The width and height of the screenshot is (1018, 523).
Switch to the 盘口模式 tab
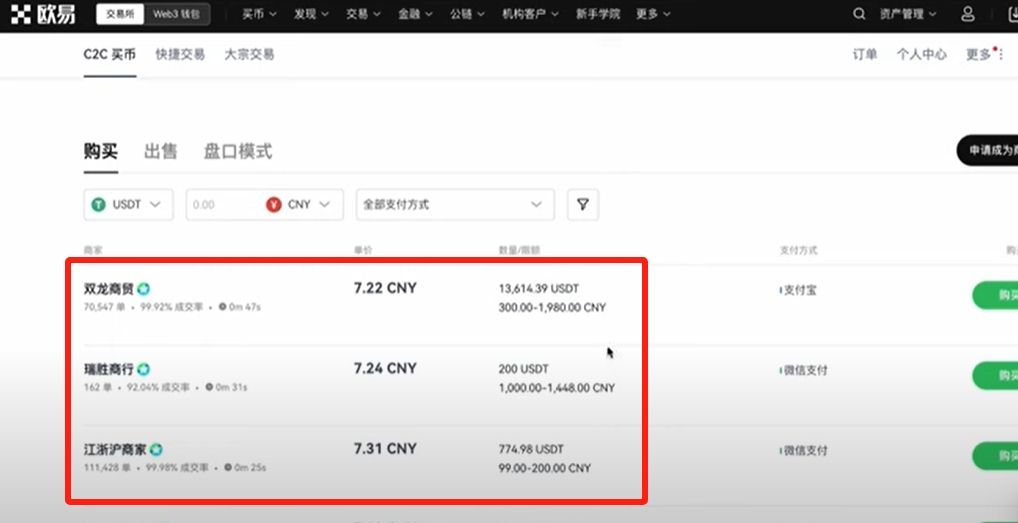[238, 152]
